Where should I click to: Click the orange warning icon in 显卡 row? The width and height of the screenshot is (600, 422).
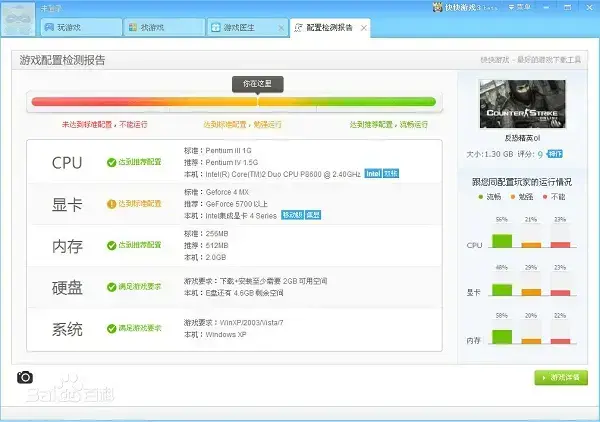(111, 204)
